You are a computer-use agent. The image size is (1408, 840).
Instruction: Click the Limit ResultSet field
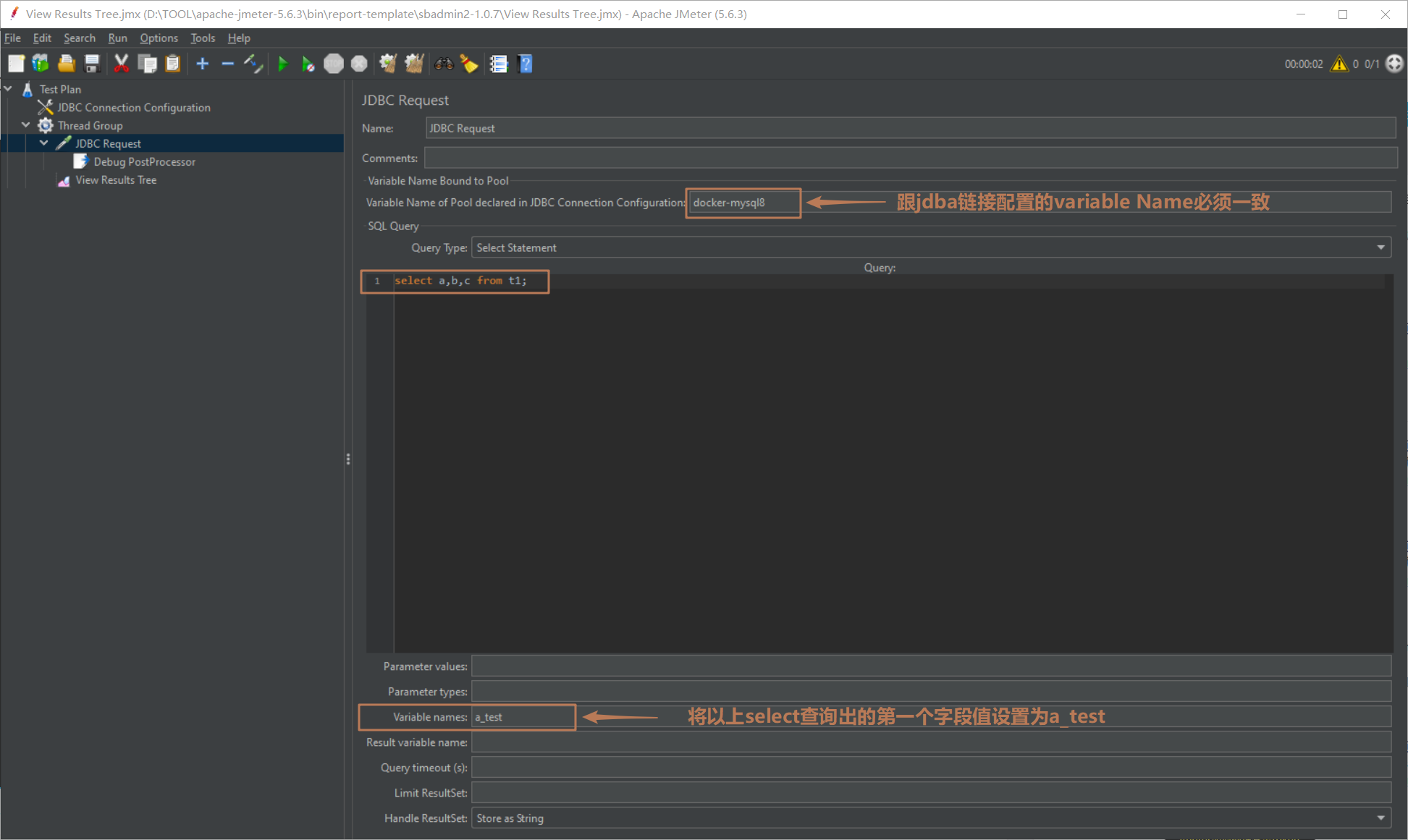(931, 793)
